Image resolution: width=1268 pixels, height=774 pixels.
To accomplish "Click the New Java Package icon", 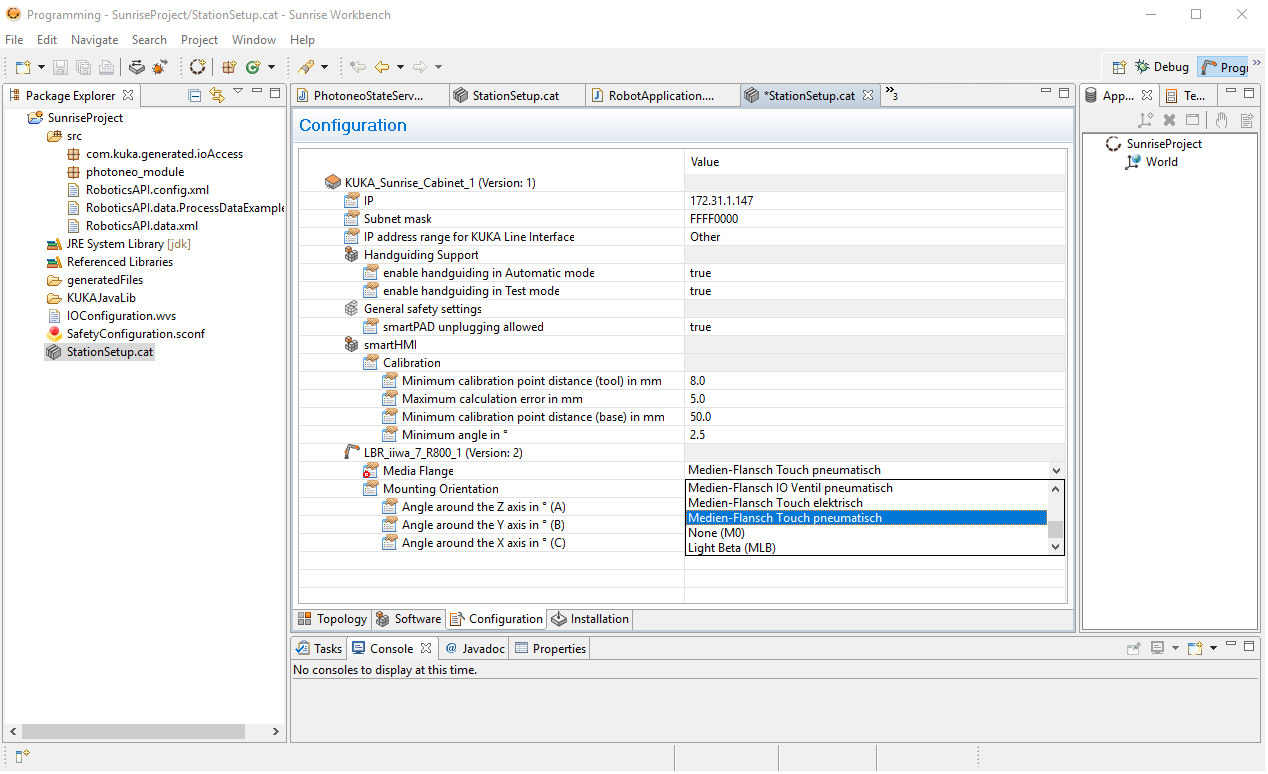I will click(x=229, y=67).
